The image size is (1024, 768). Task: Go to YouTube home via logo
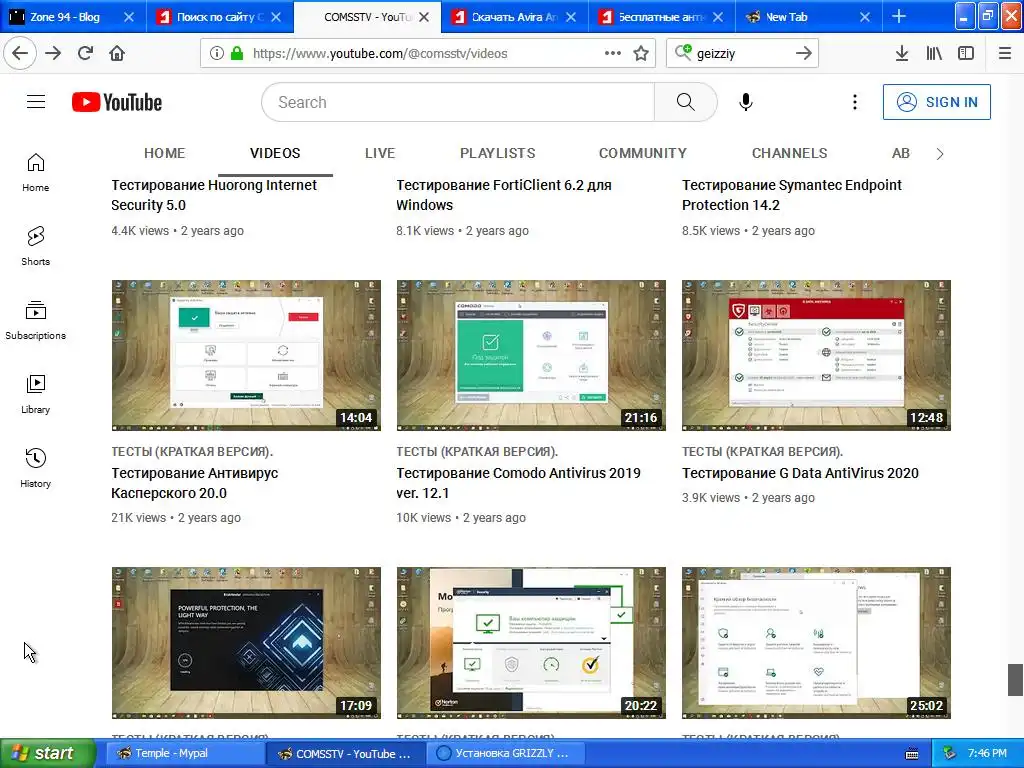[x=117, y=102]
